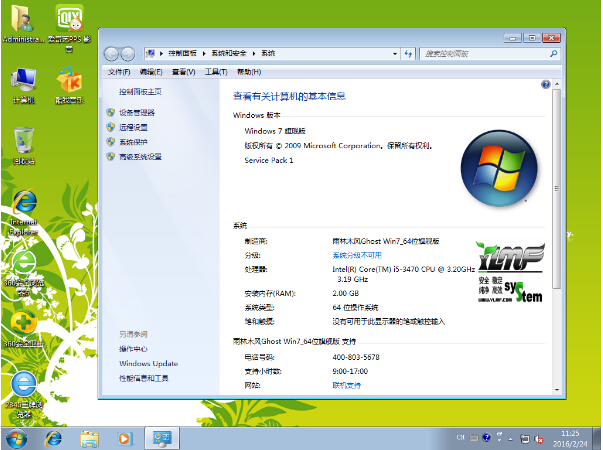Click the YLMF system logo image
This screenshot has height=450, width=603.
pos(510,272)
